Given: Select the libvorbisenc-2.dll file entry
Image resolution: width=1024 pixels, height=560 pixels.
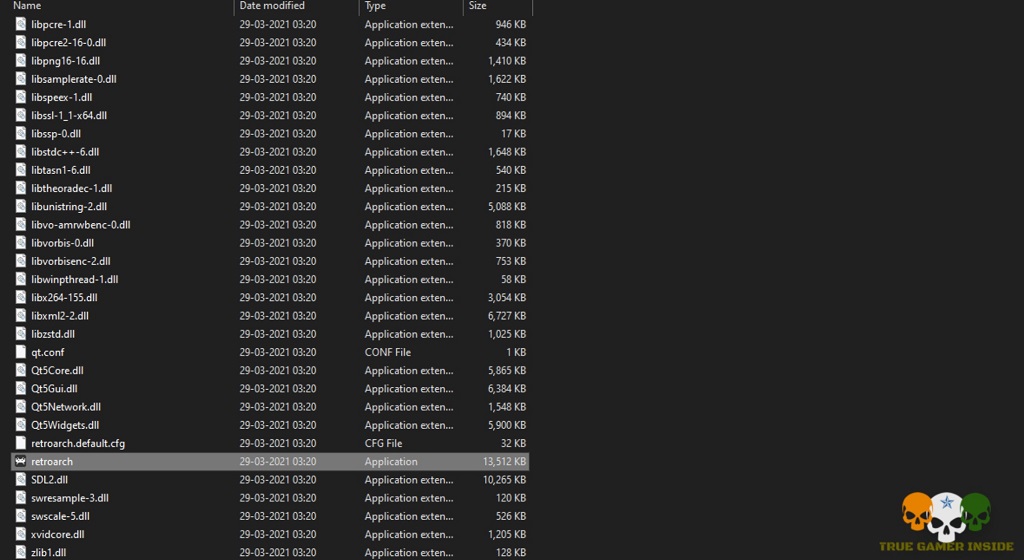Looking at the screenshot, I should (71, 261).
